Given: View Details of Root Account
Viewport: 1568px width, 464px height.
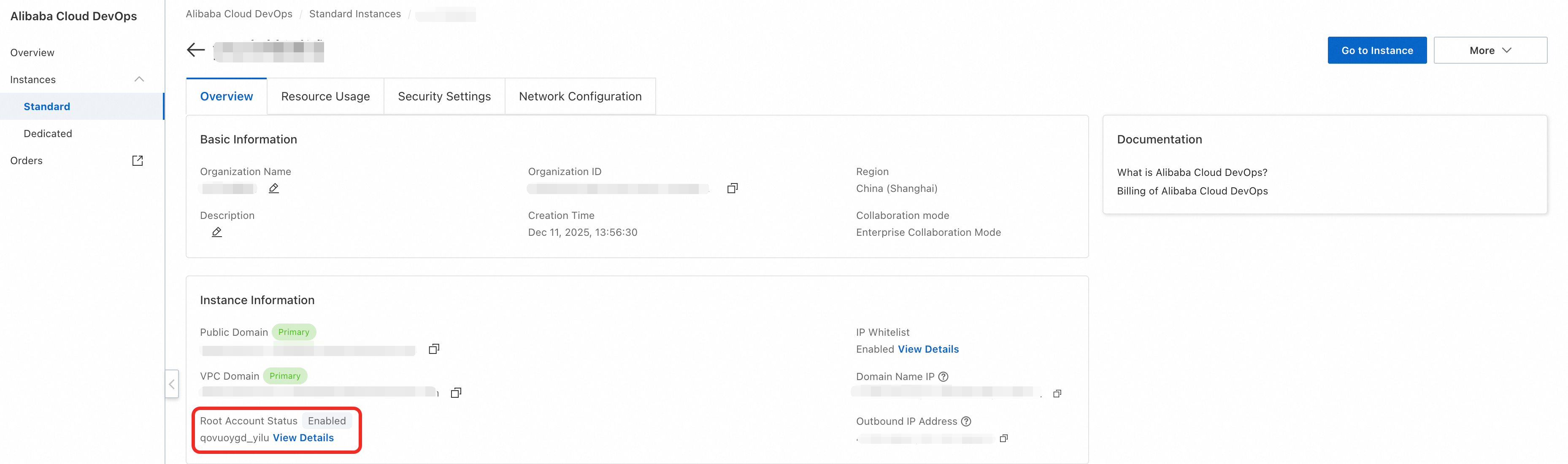Looking at the screenshot, I should point(303,438).
